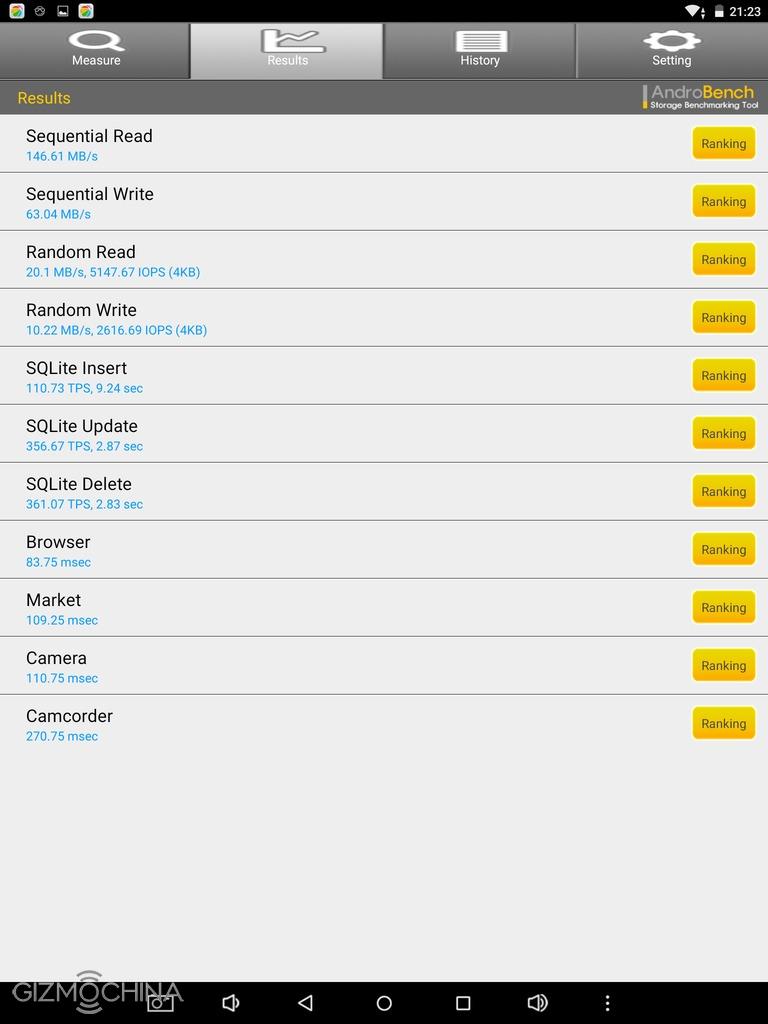The height and width of the screenshot is (1024, 768).
Task: Tap the AndroBench logo
Action: (700, 97)
